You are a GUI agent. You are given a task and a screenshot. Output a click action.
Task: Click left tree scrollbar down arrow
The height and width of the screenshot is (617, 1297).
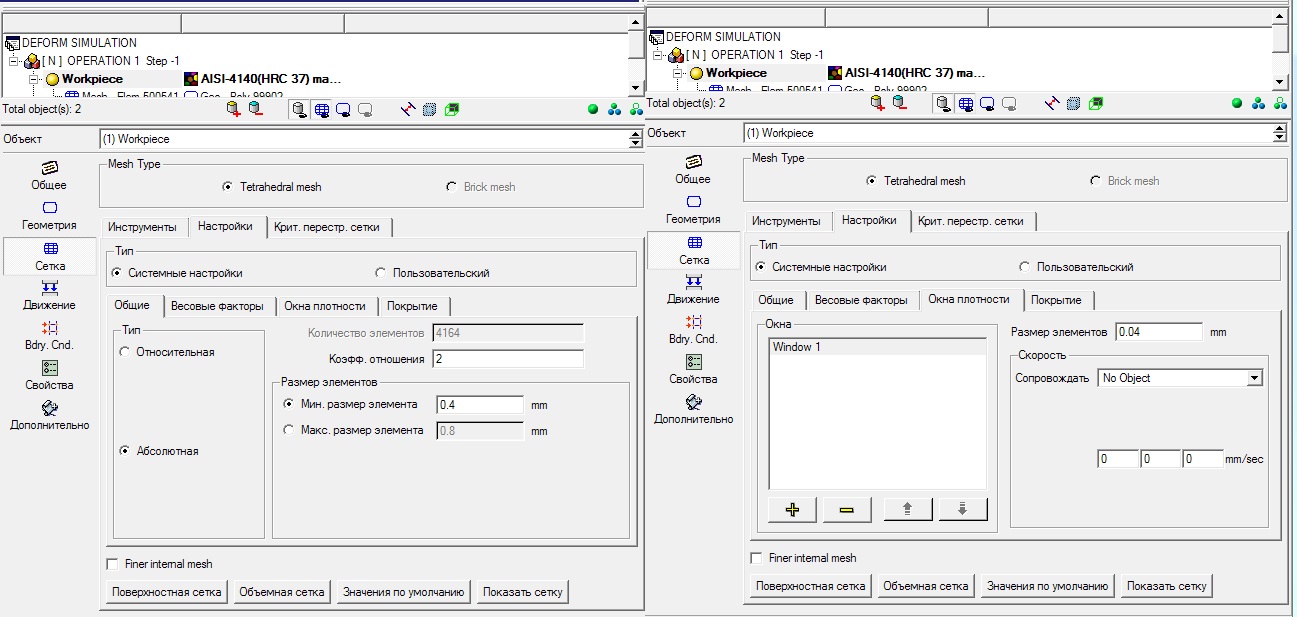tap(636, 88)
